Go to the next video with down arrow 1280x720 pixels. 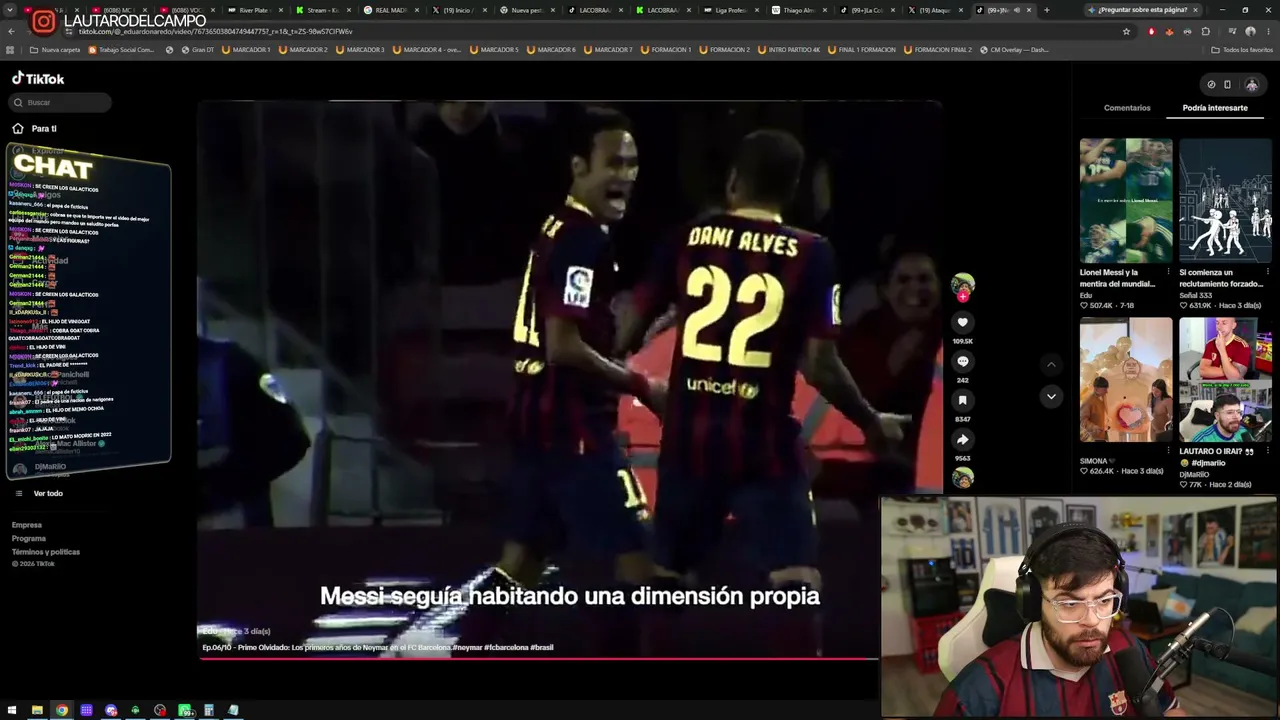[x=1051, y=397]
